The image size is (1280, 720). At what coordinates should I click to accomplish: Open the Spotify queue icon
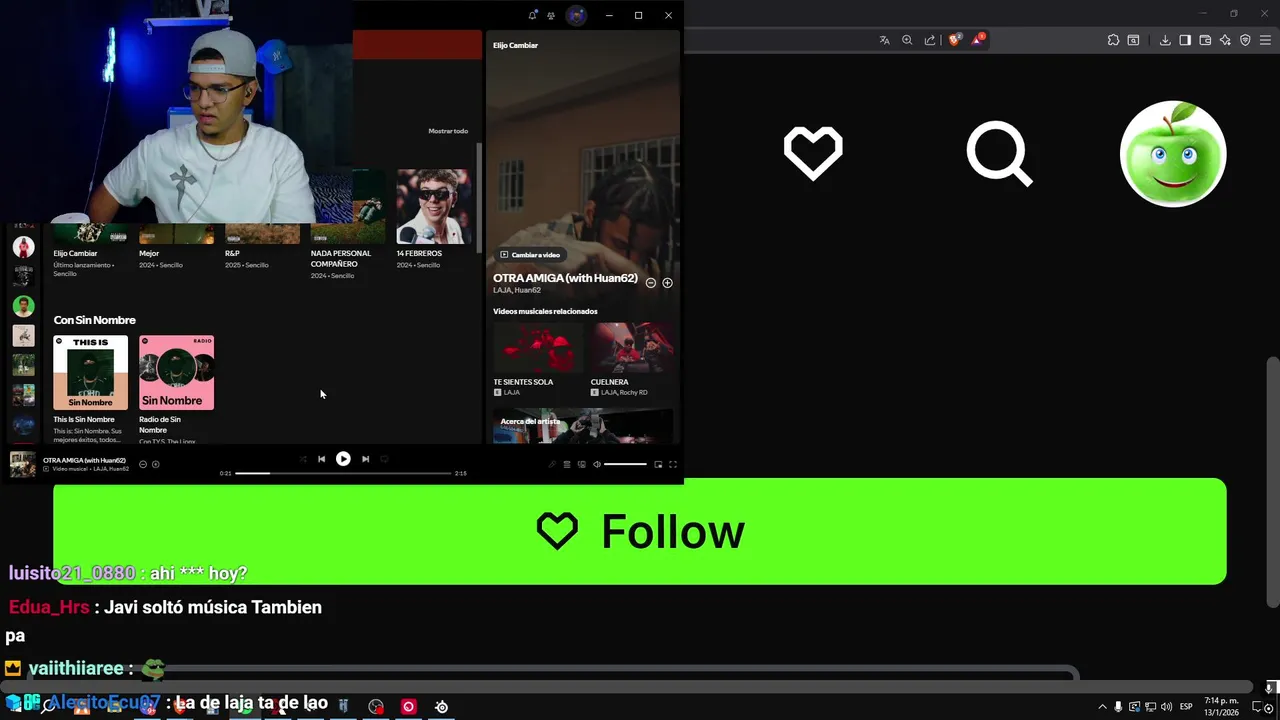pos(567,464)
